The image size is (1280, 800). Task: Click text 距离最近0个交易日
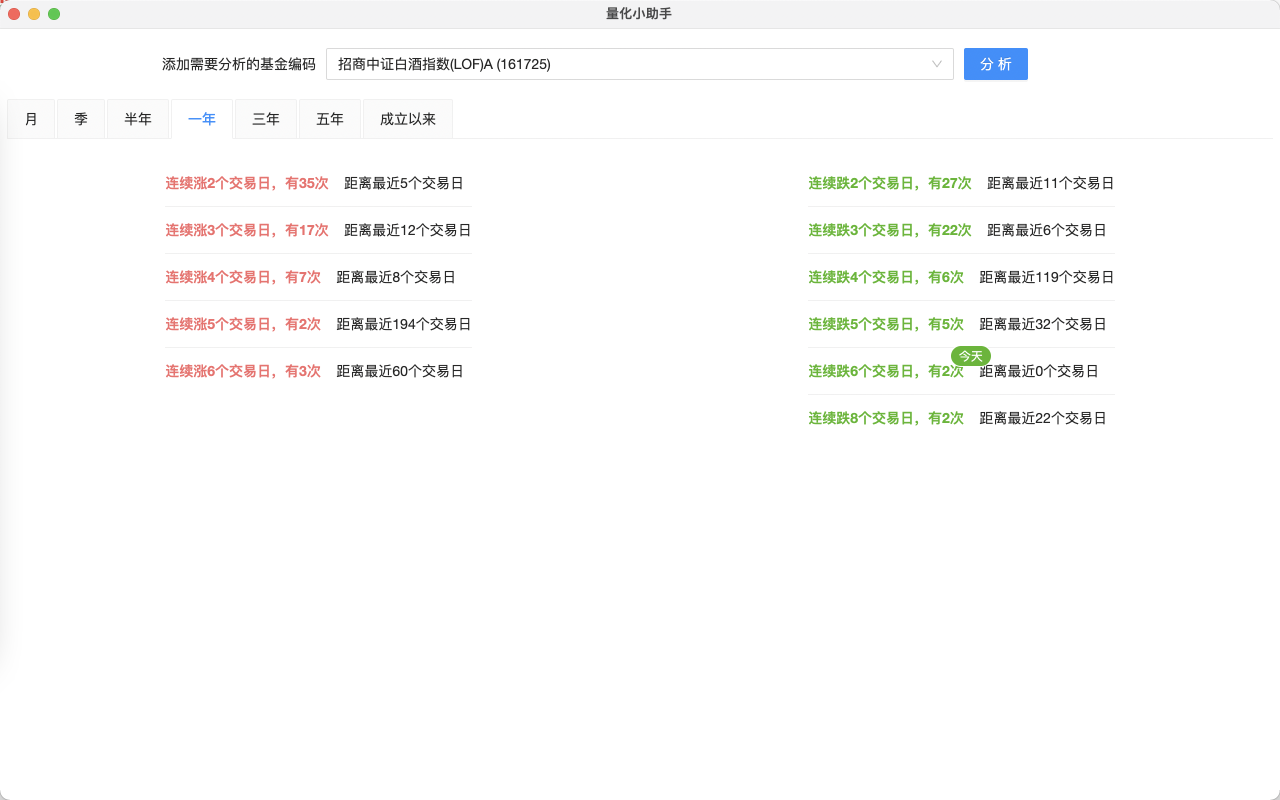(x=1039, y=371)
